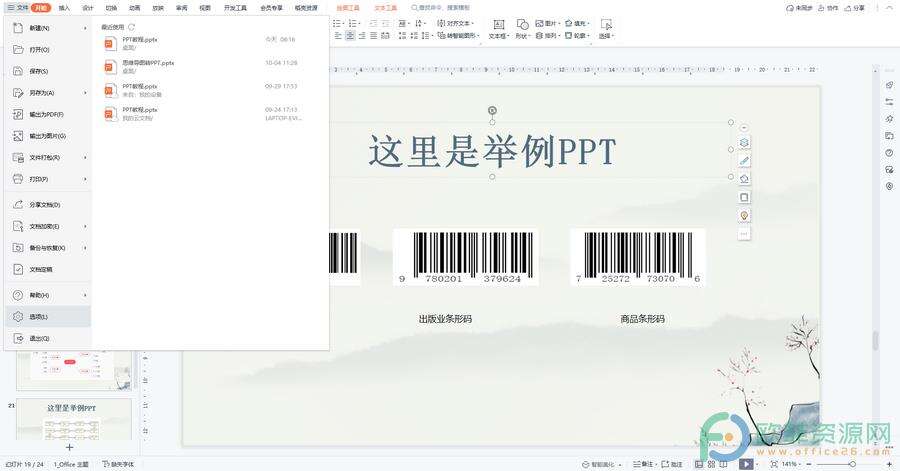
Task: Open the 绘图工具 tab
Action: click(348, 8)
